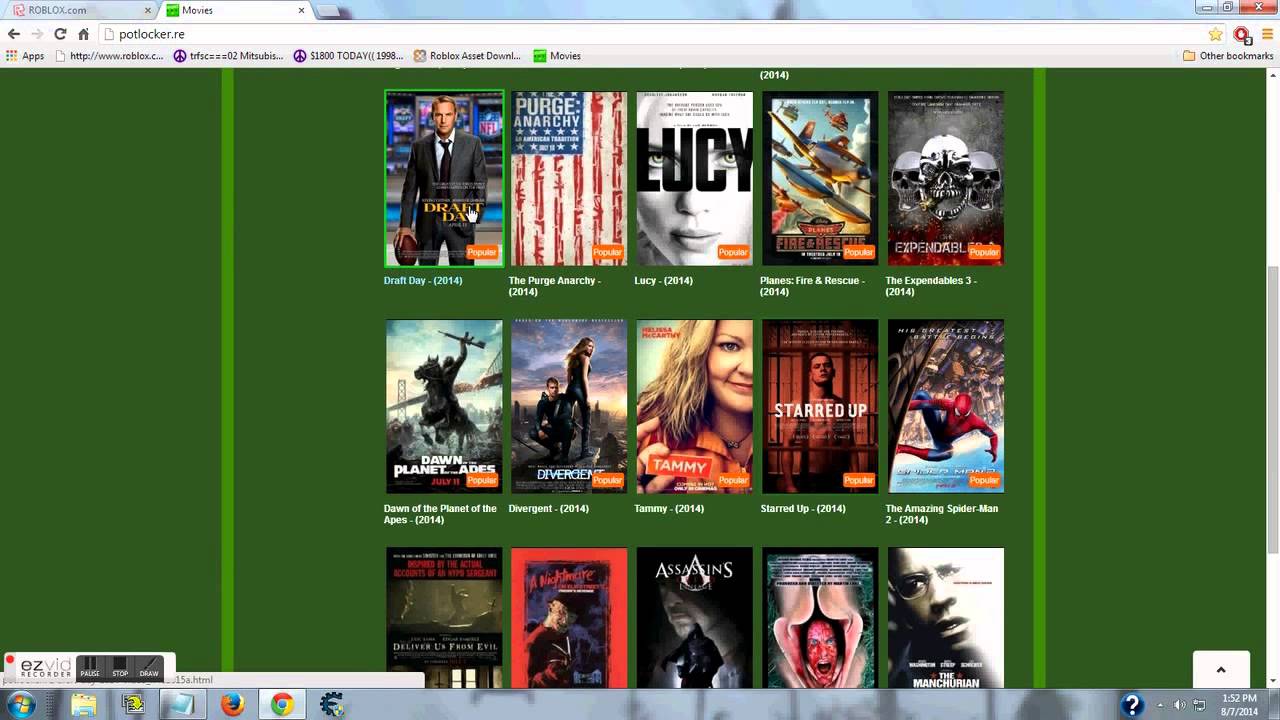The image size is (1280, 720).
Task: Show hidden system tray icons
Action: click(1160, 705)
